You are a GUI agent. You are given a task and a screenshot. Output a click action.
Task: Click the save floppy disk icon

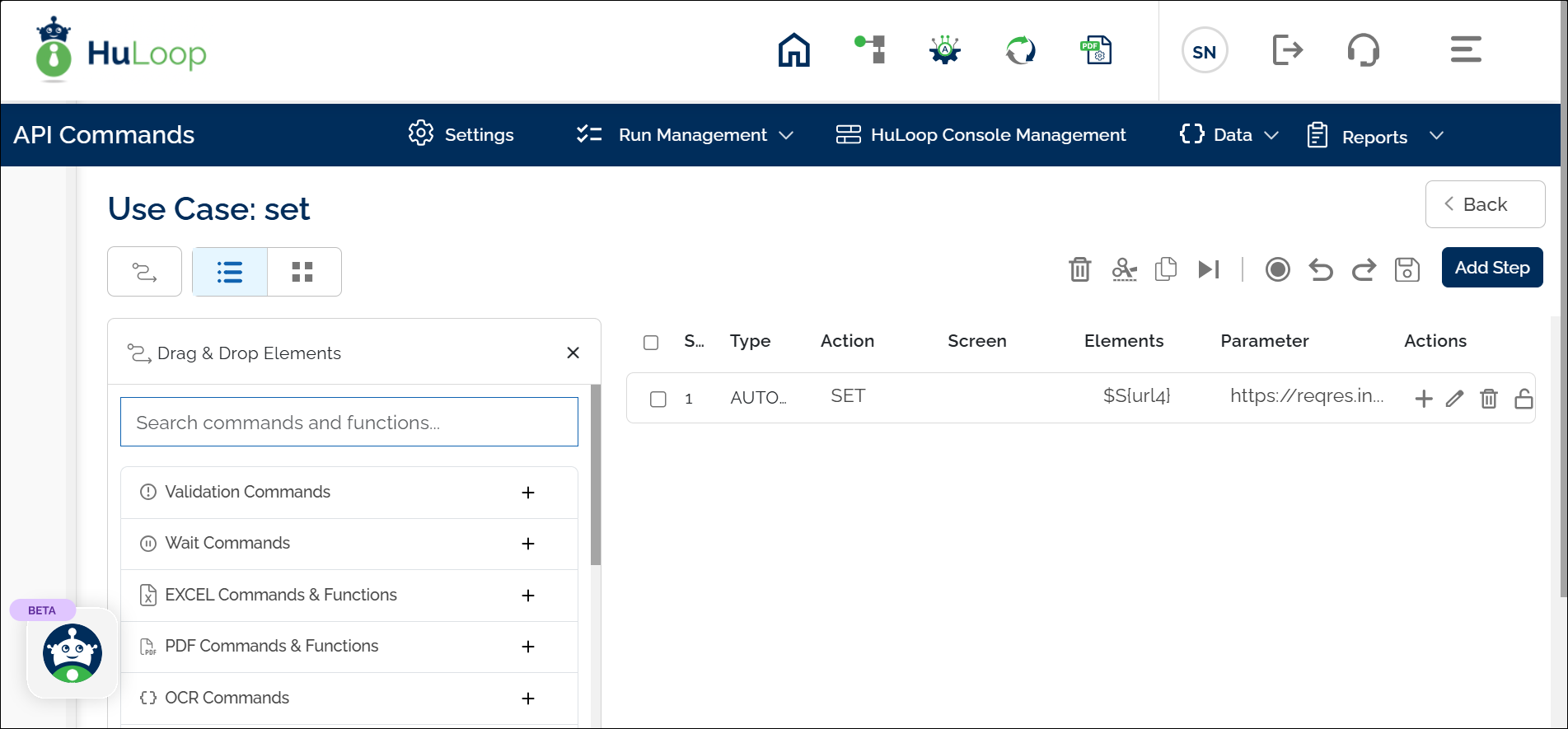[1407, 269]
